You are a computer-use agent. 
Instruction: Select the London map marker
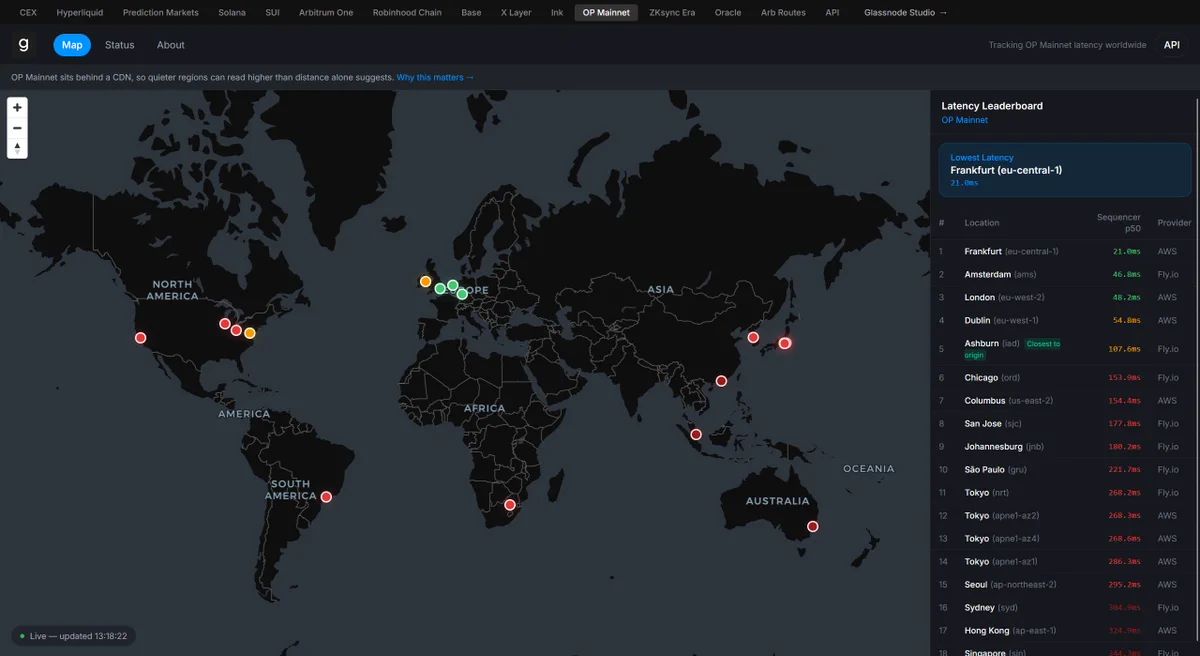coord(440,289)
